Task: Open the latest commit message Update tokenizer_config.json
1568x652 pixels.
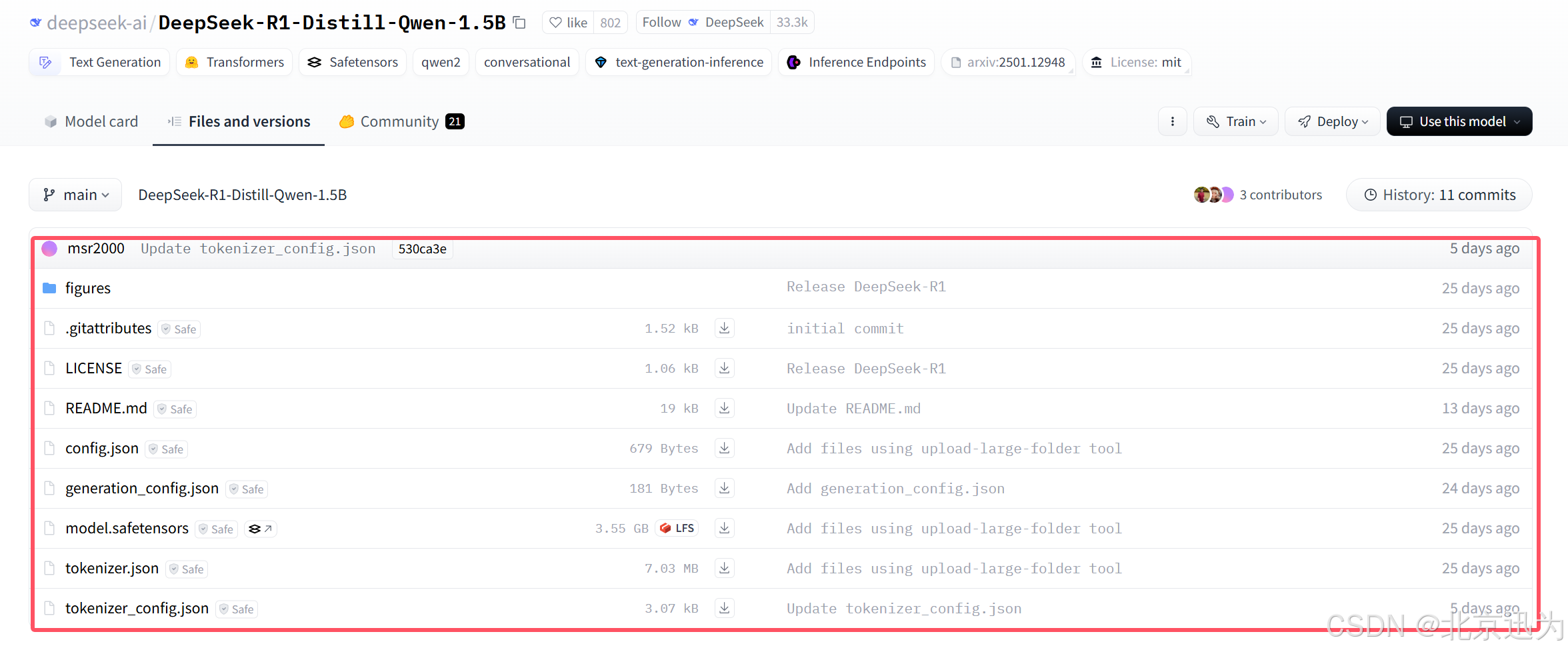Action: tap(258, 249)
